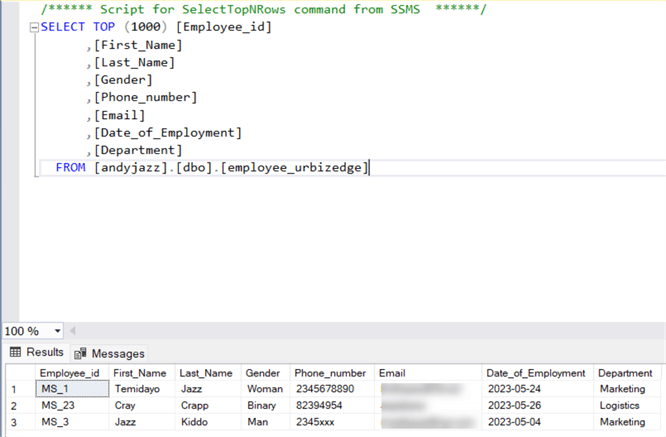
Task: Click the Jazz first name cell in row 3
Action: [x=142, y=422]
